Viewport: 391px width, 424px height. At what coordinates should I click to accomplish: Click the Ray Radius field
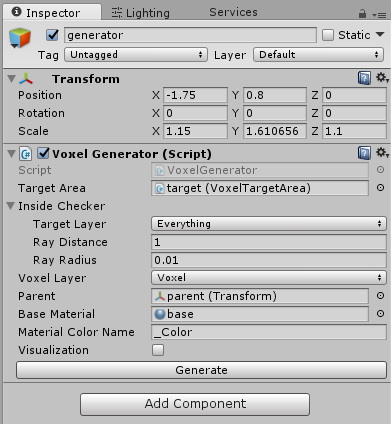tap(269, 260)
